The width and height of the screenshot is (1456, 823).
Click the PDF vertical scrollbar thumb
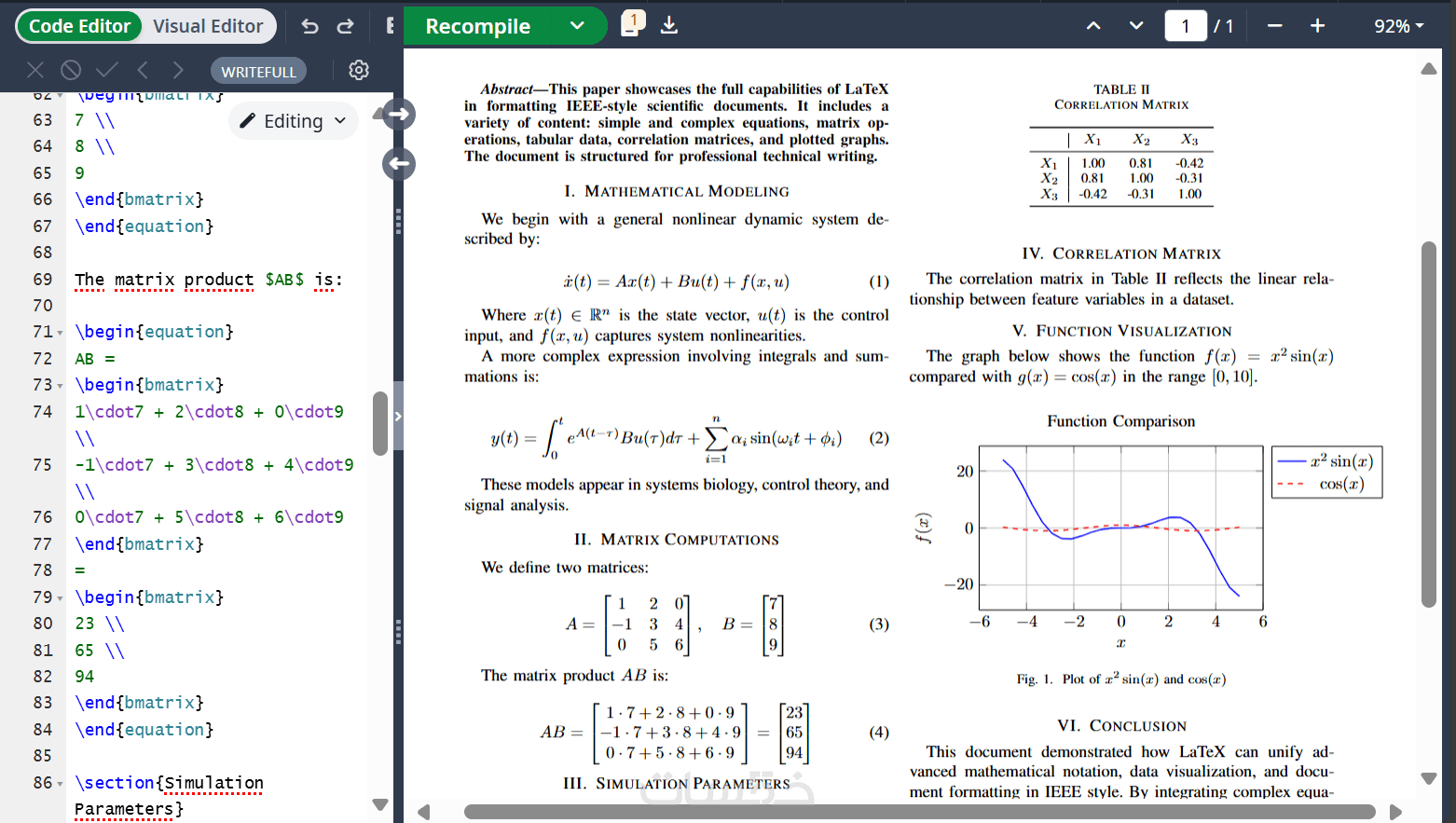(1429, 425)
